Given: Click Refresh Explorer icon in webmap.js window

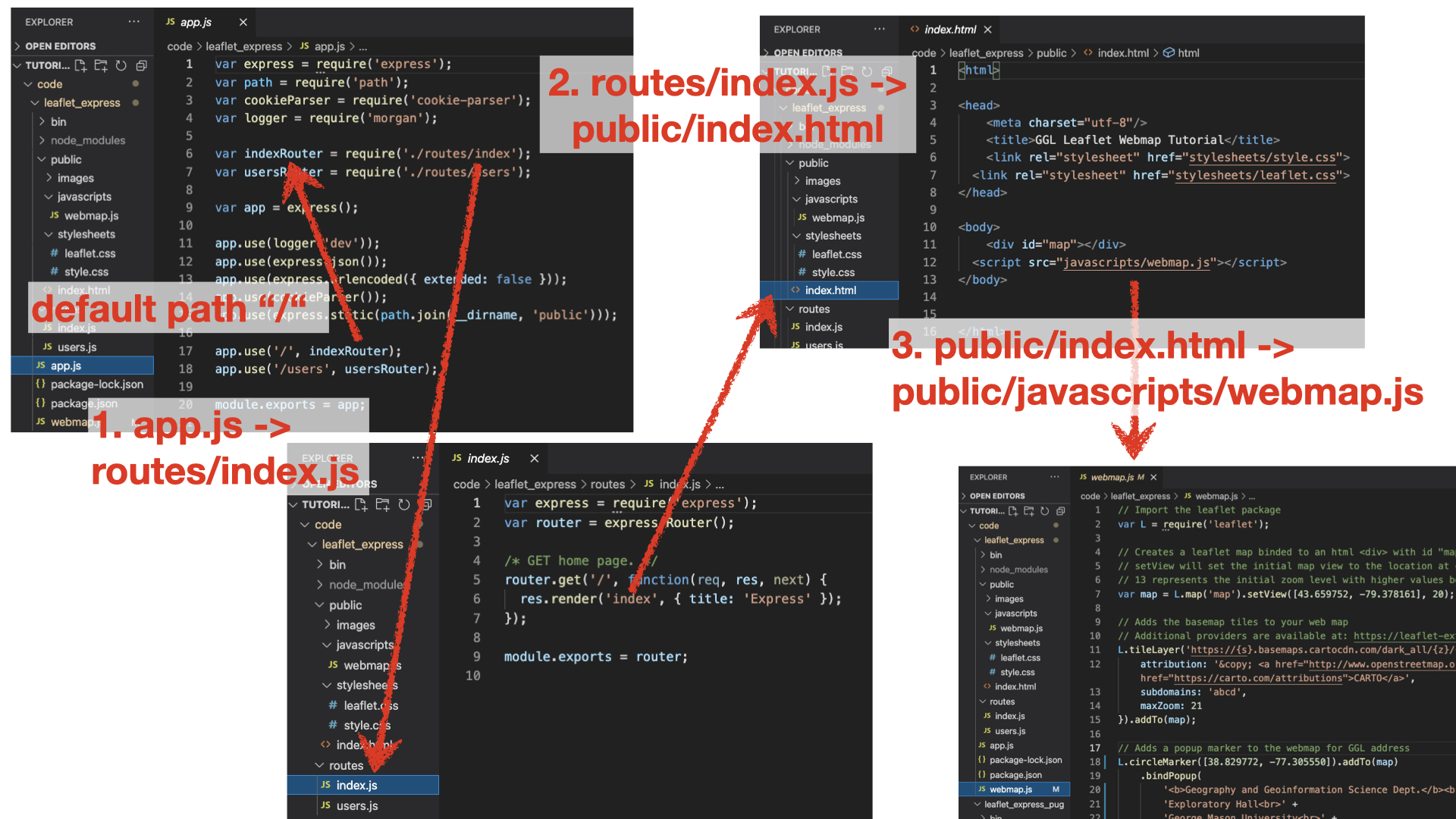Looking at the screenshot, I should pyautogui.click(x=1045, y=511).
